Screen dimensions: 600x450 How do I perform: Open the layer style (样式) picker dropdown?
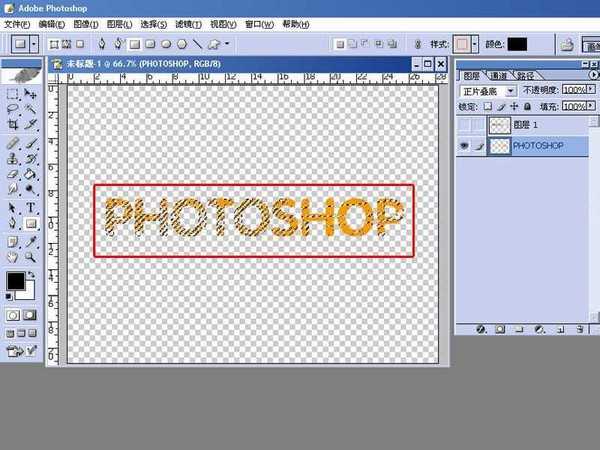[475, 44]
